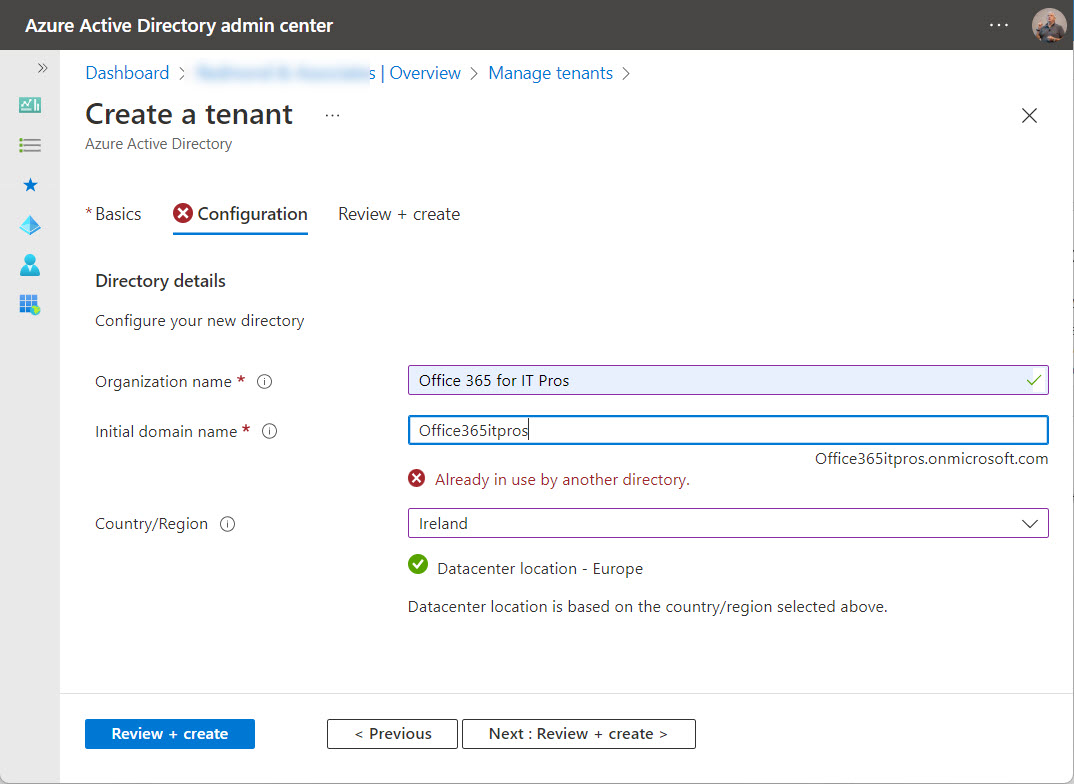Show info tooltip for Country/Region
This screenshot has height=784, width=1074.
[227, 524]
